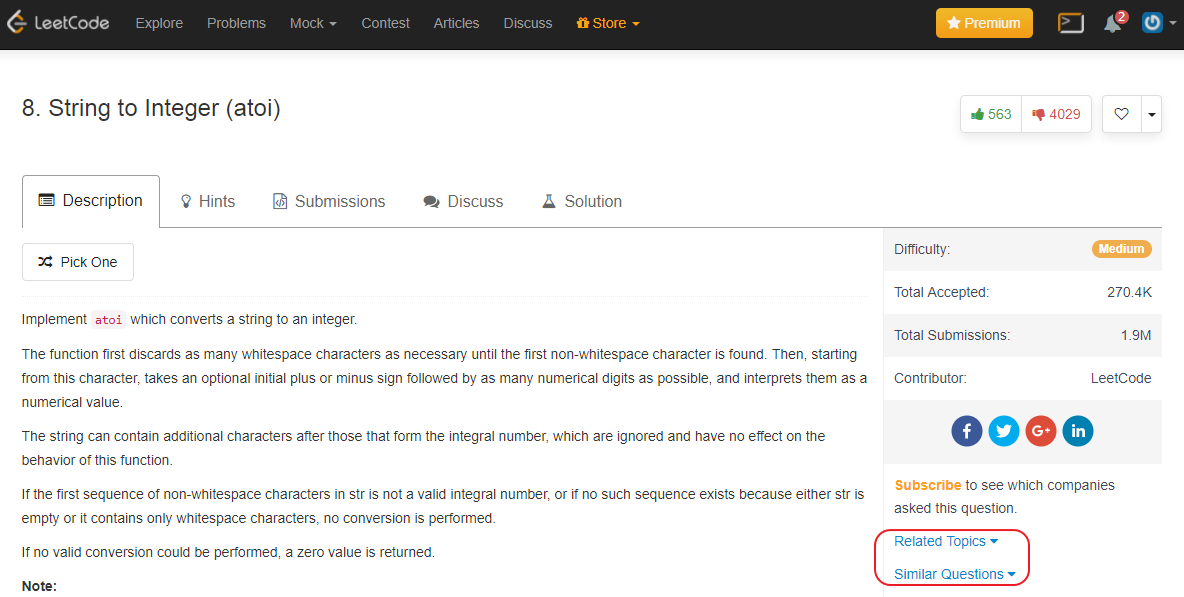The height and width of the screenshot is (597, 1184).
Task: Share the problem on LinkedIn
Action: pos(1078,431)
